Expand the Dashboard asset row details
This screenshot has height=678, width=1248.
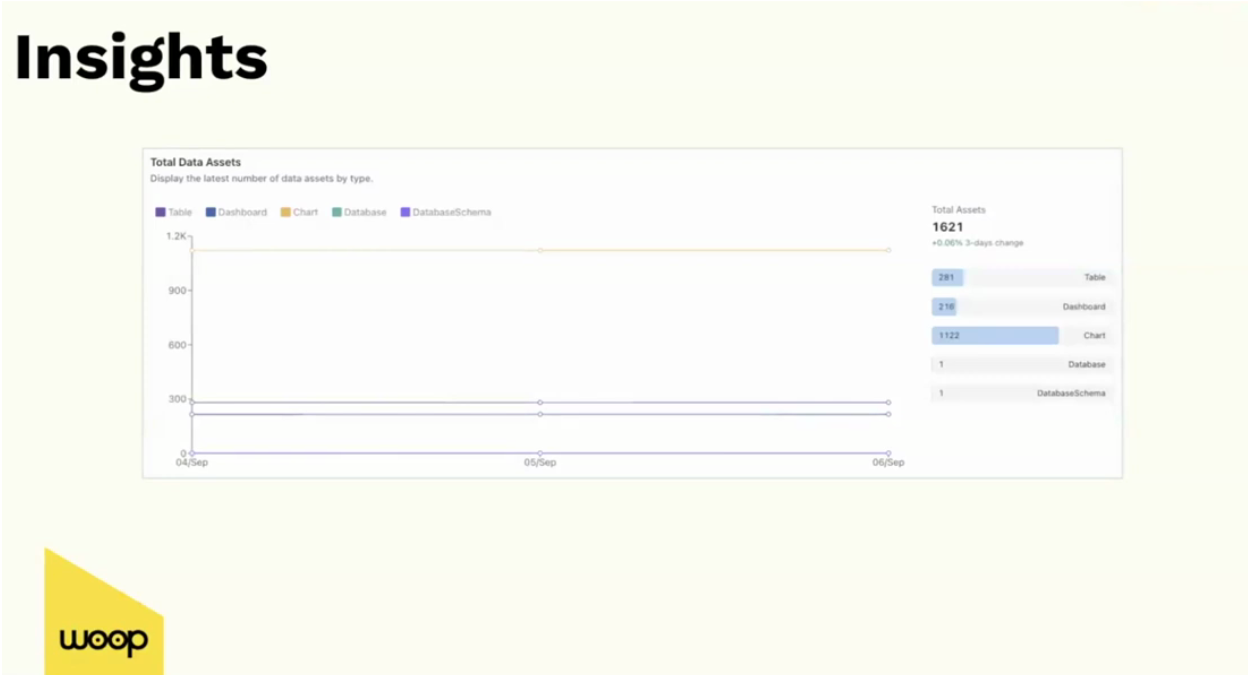1020,306
